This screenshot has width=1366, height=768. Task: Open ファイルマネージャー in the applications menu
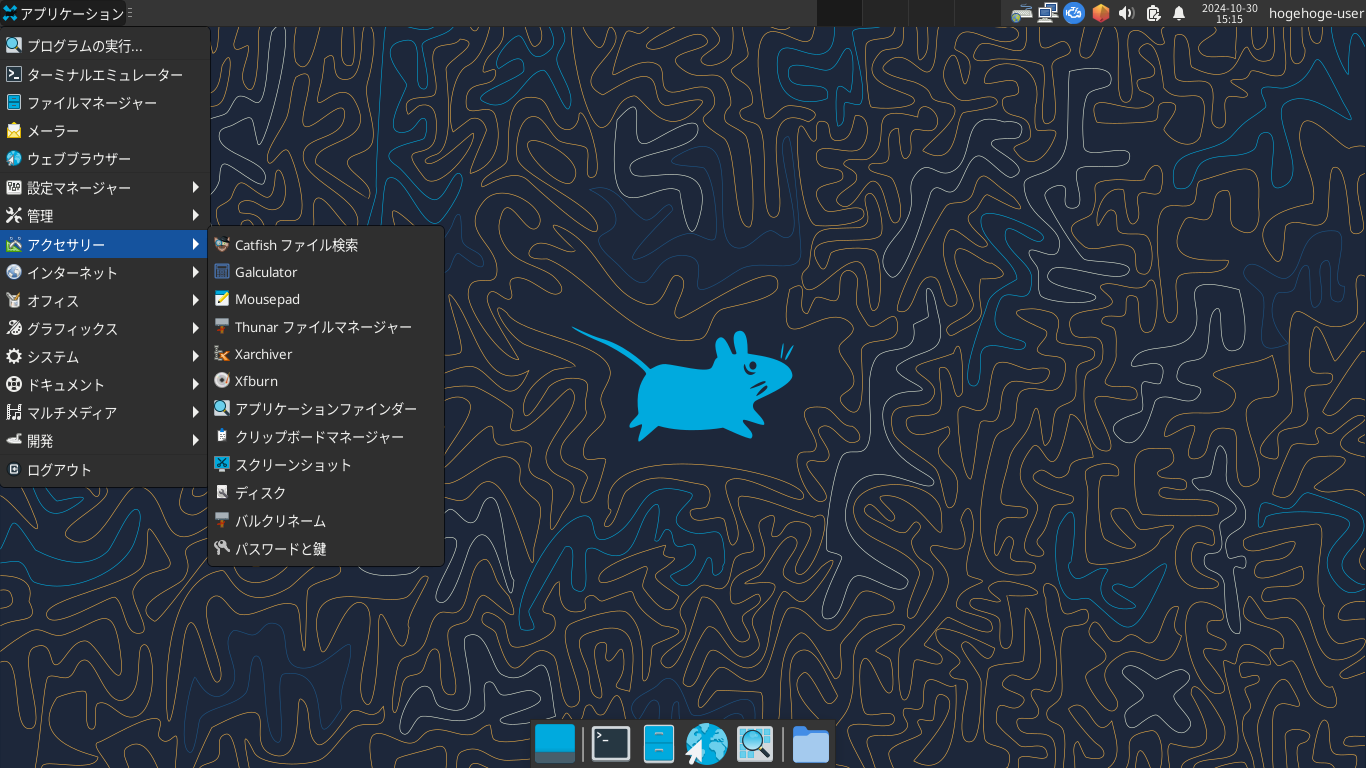click(105, 103)
